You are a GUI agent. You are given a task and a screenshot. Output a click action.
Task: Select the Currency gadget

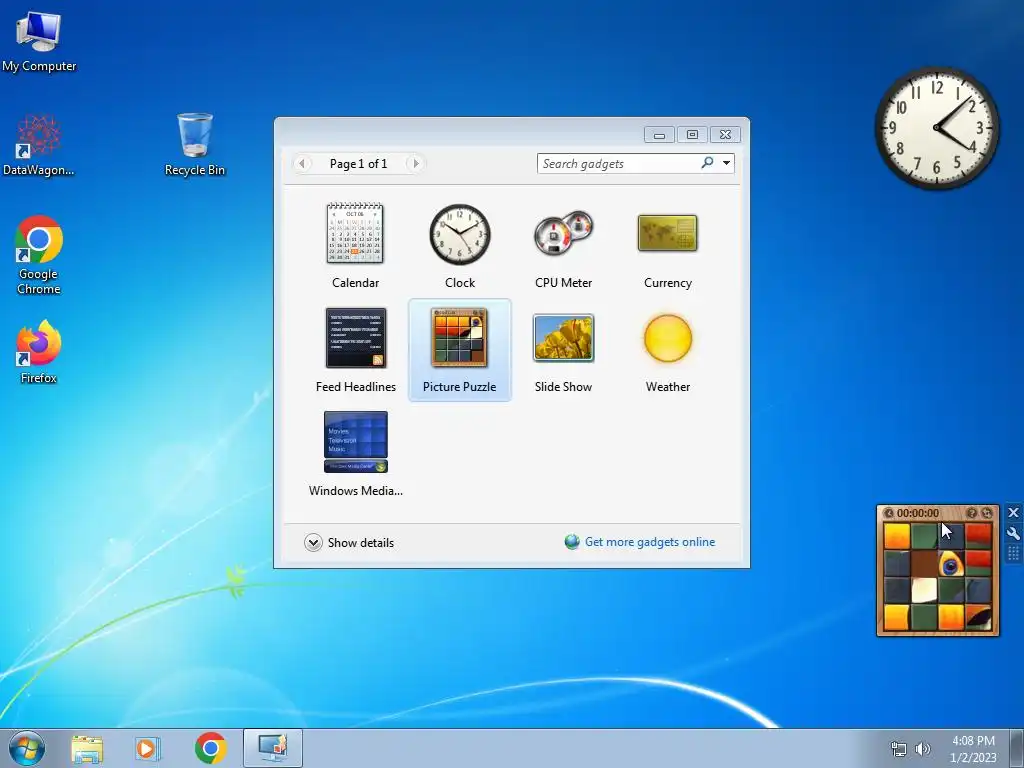[x=667, y=246]
